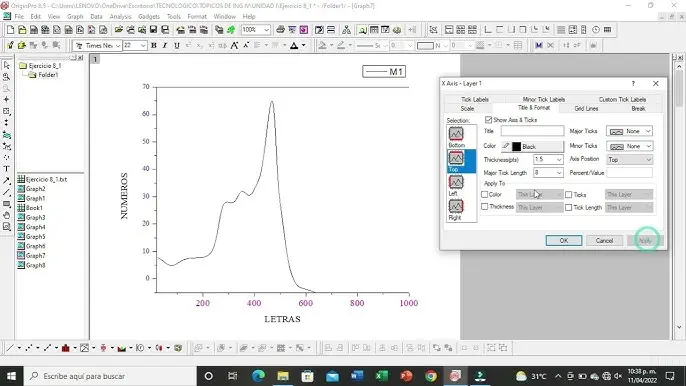Switch to the Tick Labels tab
This screenshot has width=686, height=386.
[475, 99]
